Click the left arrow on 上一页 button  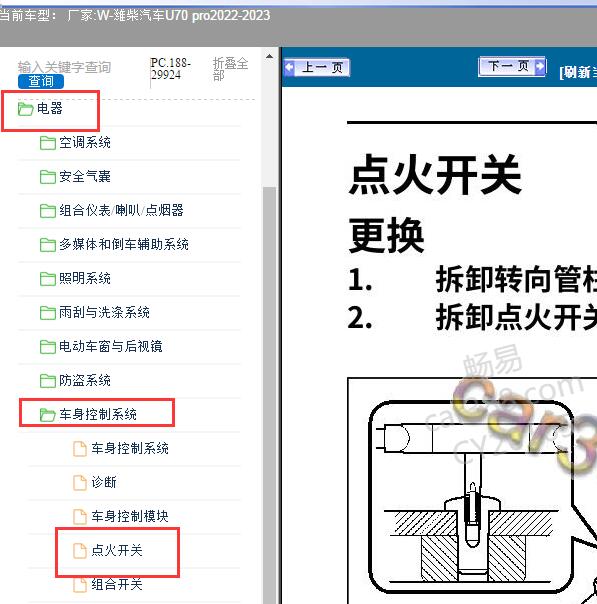(x=289, y=67)
